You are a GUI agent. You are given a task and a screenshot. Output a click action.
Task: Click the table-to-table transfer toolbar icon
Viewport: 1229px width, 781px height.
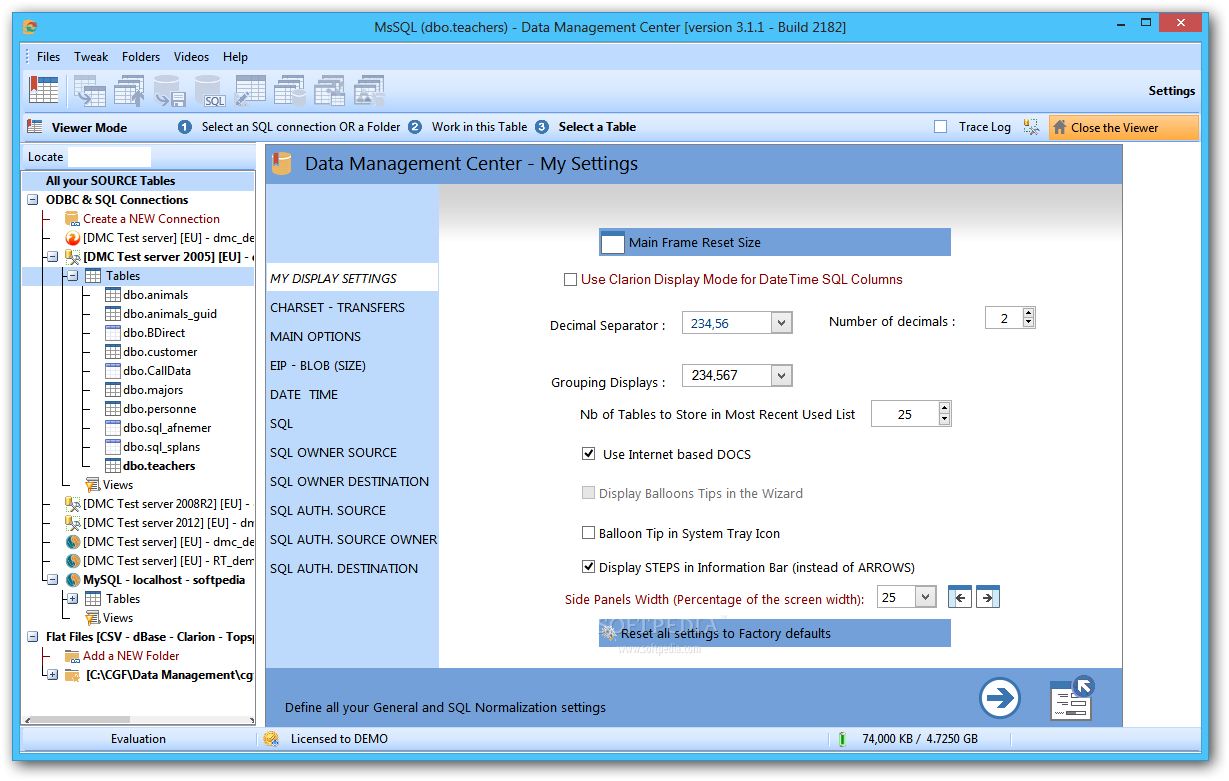90,90
